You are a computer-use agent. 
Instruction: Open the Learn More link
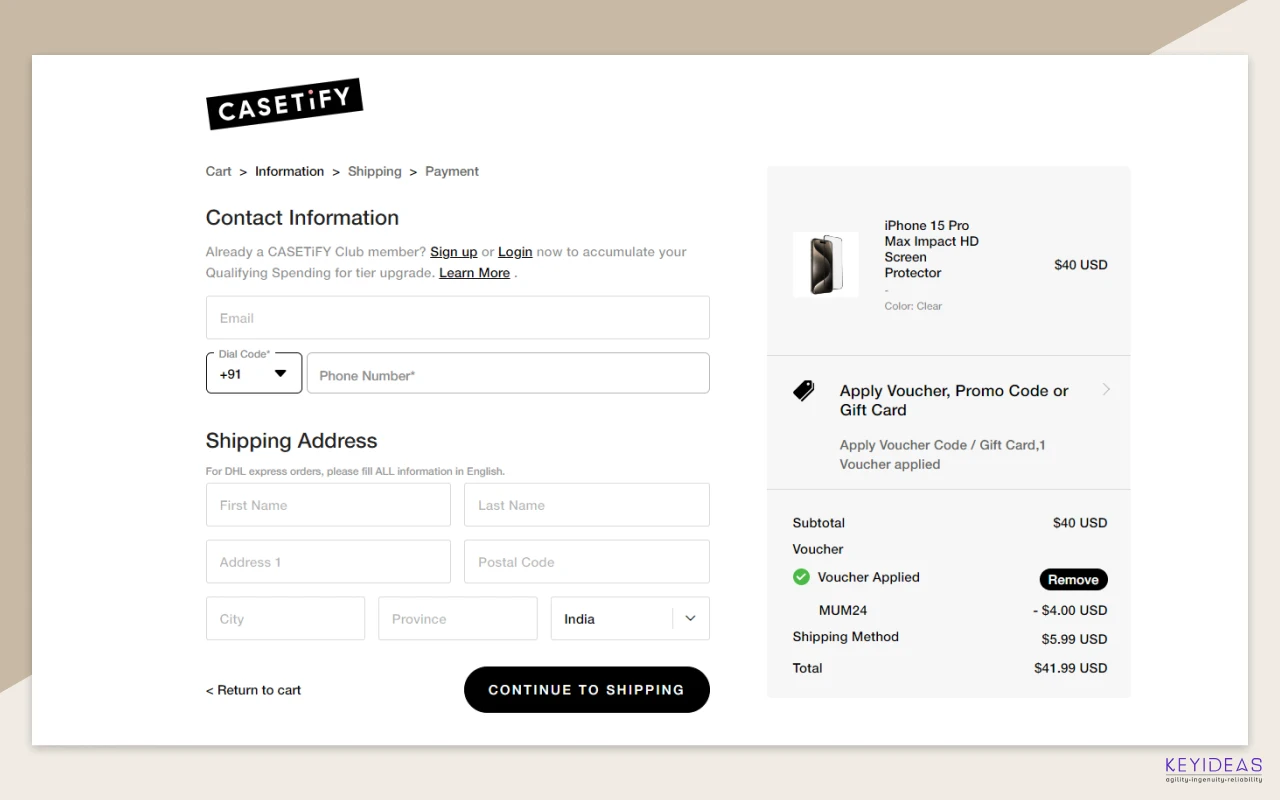[474, 273]
